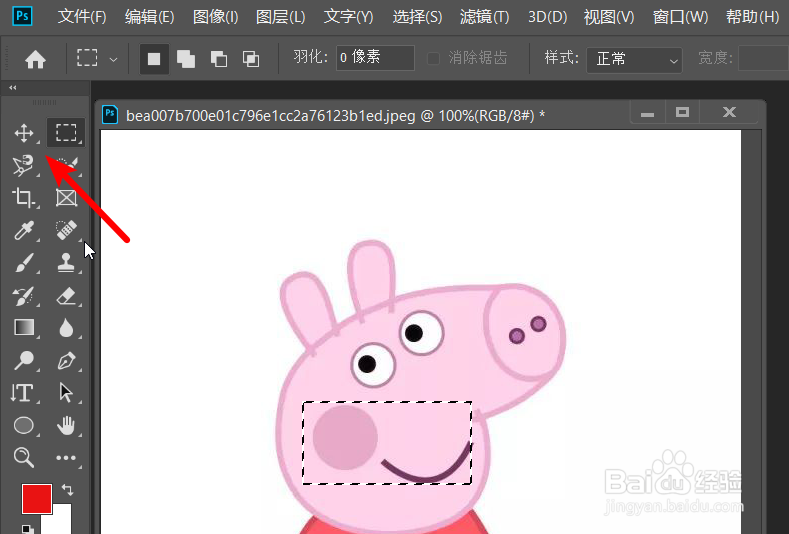Select the Frame tool
The image size is (789, 534).
point(66,198)
